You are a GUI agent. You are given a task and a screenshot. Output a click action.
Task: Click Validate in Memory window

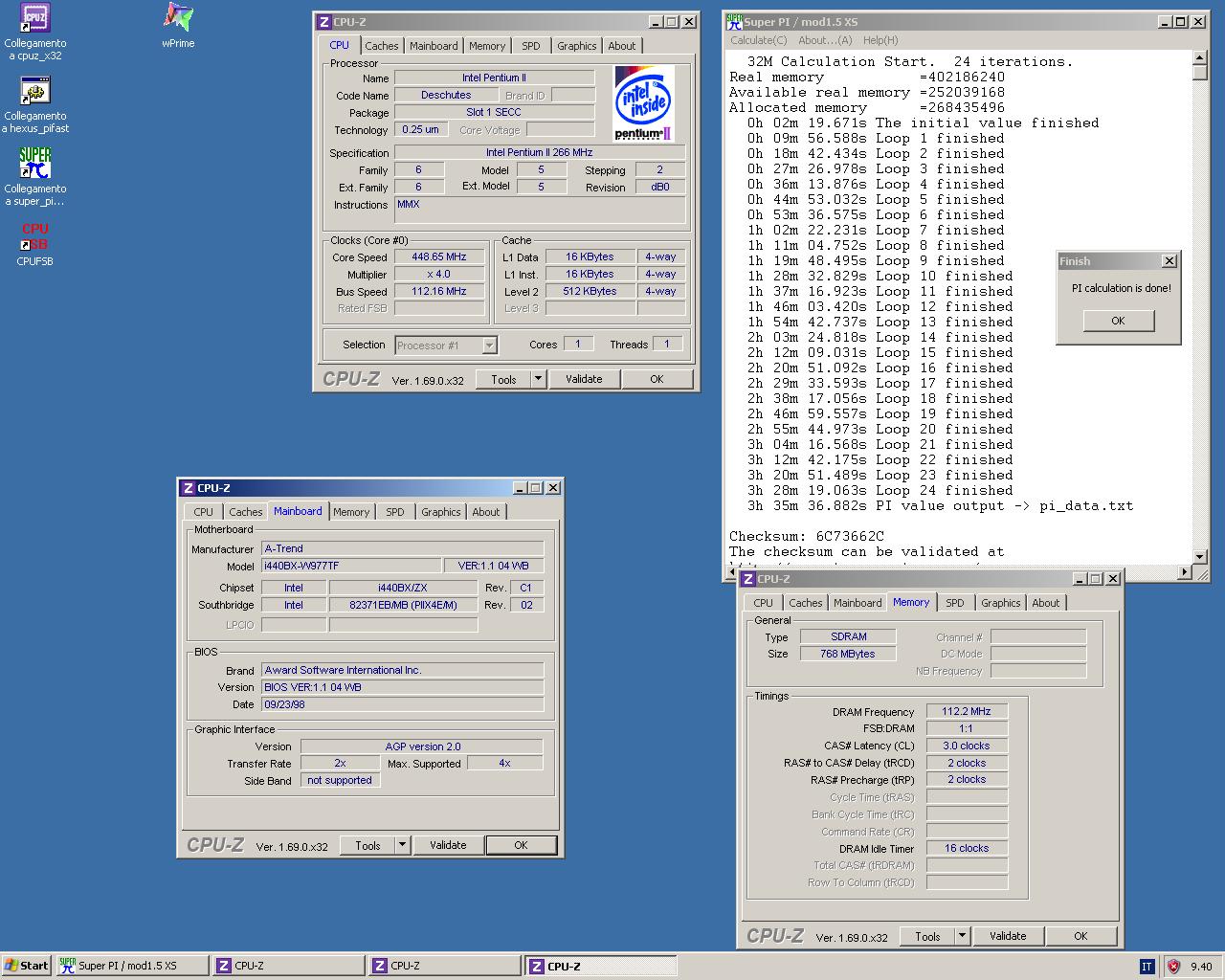[1008, 936]
